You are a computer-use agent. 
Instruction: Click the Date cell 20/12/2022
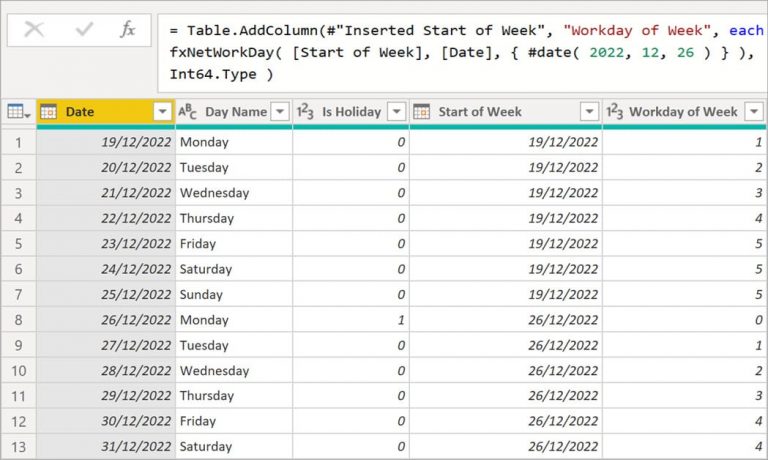(106, 168)
